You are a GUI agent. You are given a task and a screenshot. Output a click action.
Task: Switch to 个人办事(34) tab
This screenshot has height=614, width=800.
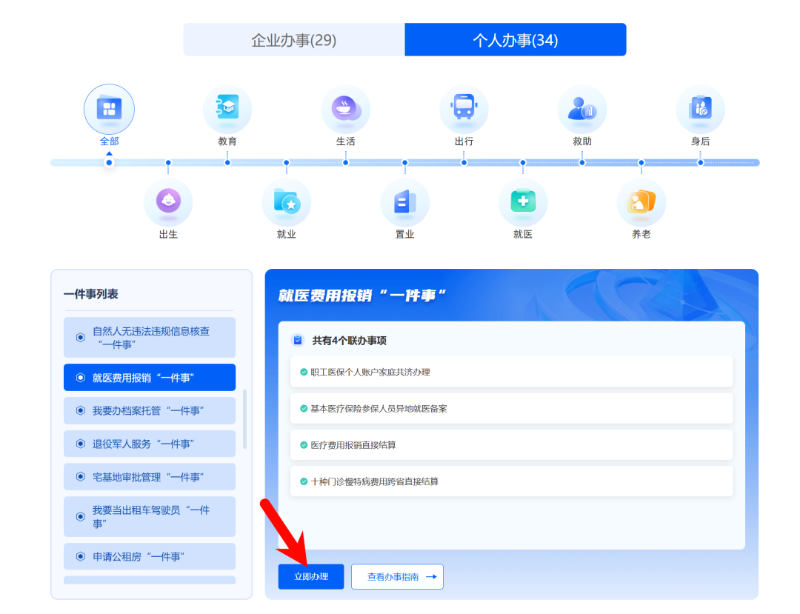pos(515,40)
